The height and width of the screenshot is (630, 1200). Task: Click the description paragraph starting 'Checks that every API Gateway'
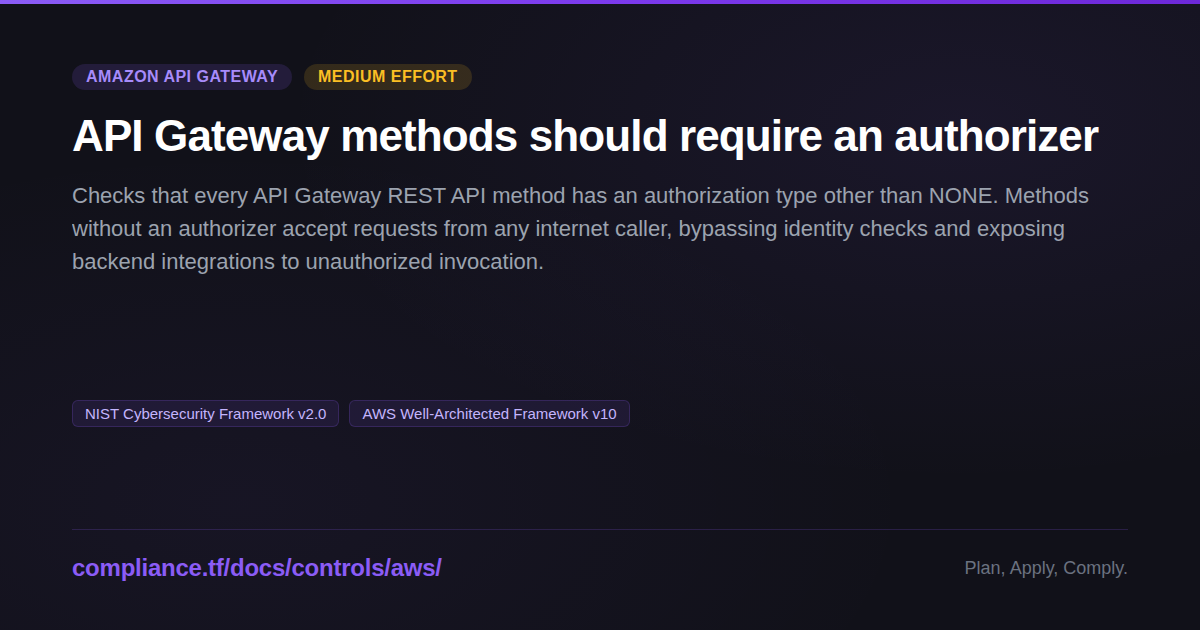pyautogui.click(x=580, y=229)
